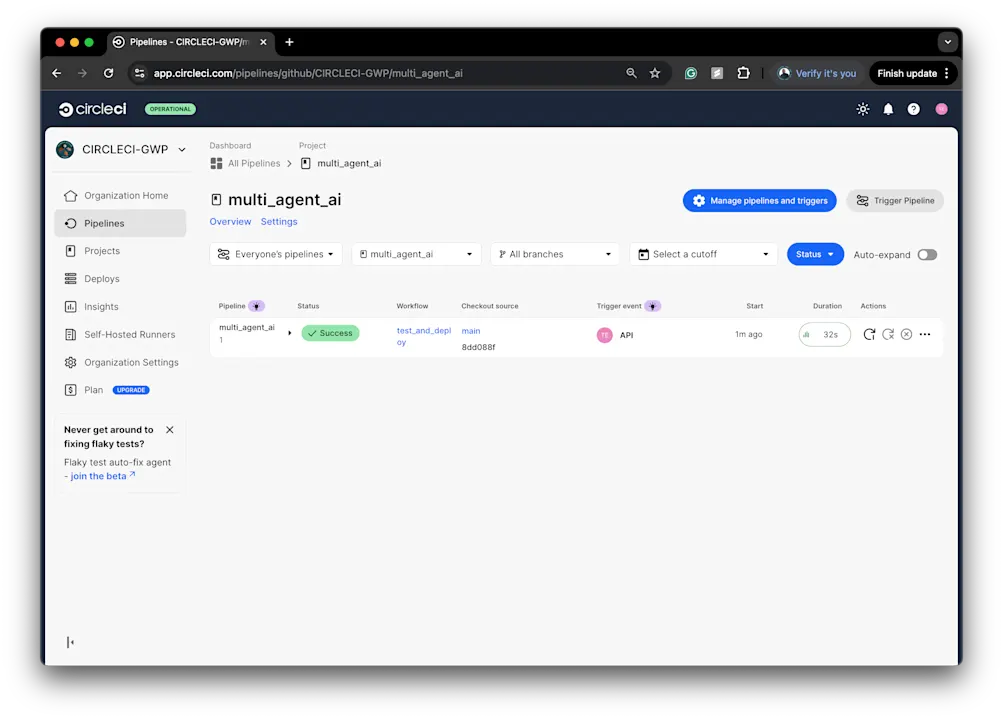Switch to the Settings tab
This screenshot has height=719, width=1003.
278,221
